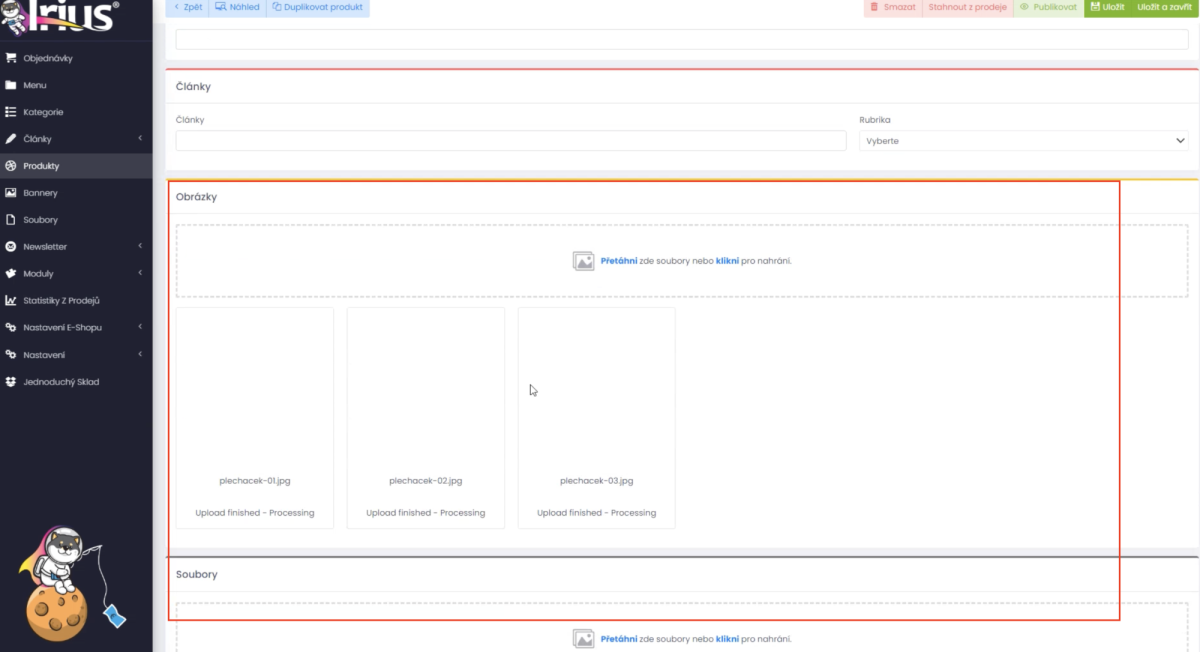Click the image icon in Obrázky dropzone
This screenshot has height=652, width=1200.
(584, 261)
